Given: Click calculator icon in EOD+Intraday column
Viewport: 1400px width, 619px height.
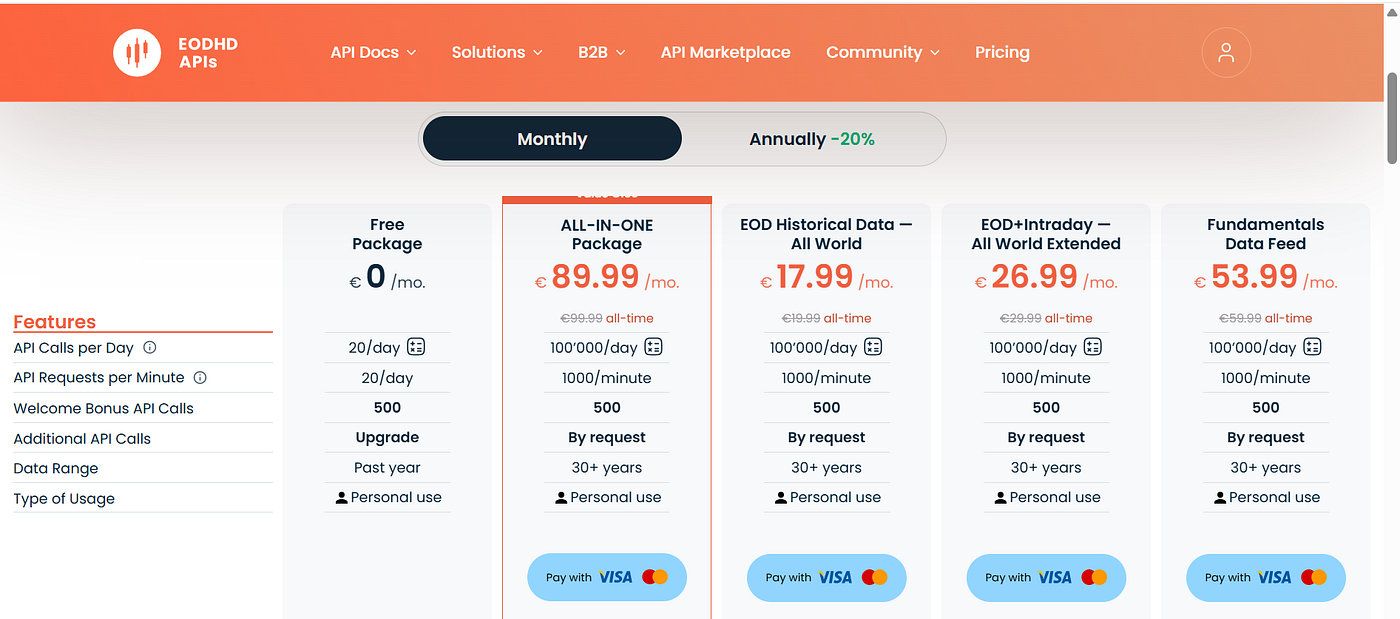Looking at the screenshot, I should point(1093,348).
